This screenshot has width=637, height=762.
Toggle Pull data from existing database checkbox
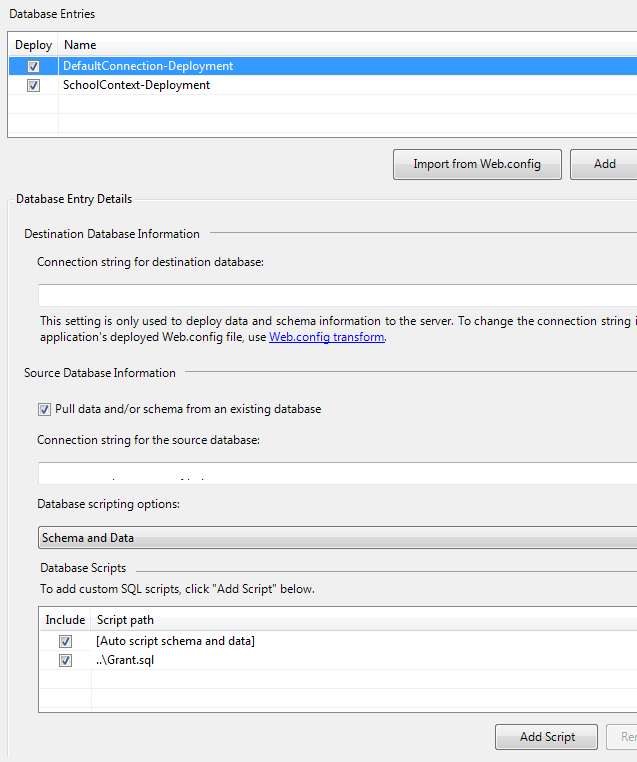[x=44, y=409]
